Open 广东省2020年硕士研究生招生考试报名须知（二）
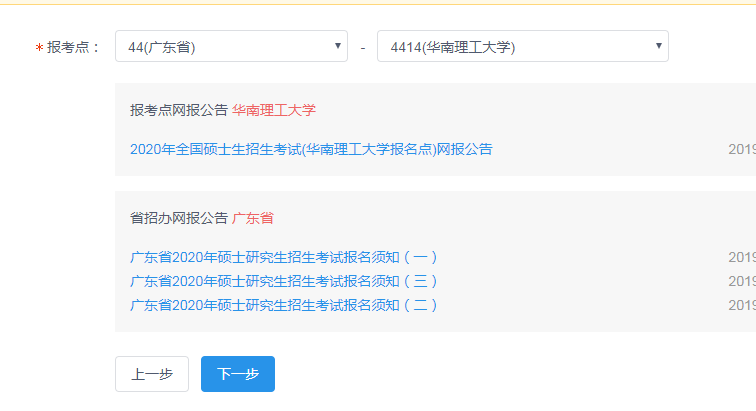The image size is (756, 411). [284, 305]
